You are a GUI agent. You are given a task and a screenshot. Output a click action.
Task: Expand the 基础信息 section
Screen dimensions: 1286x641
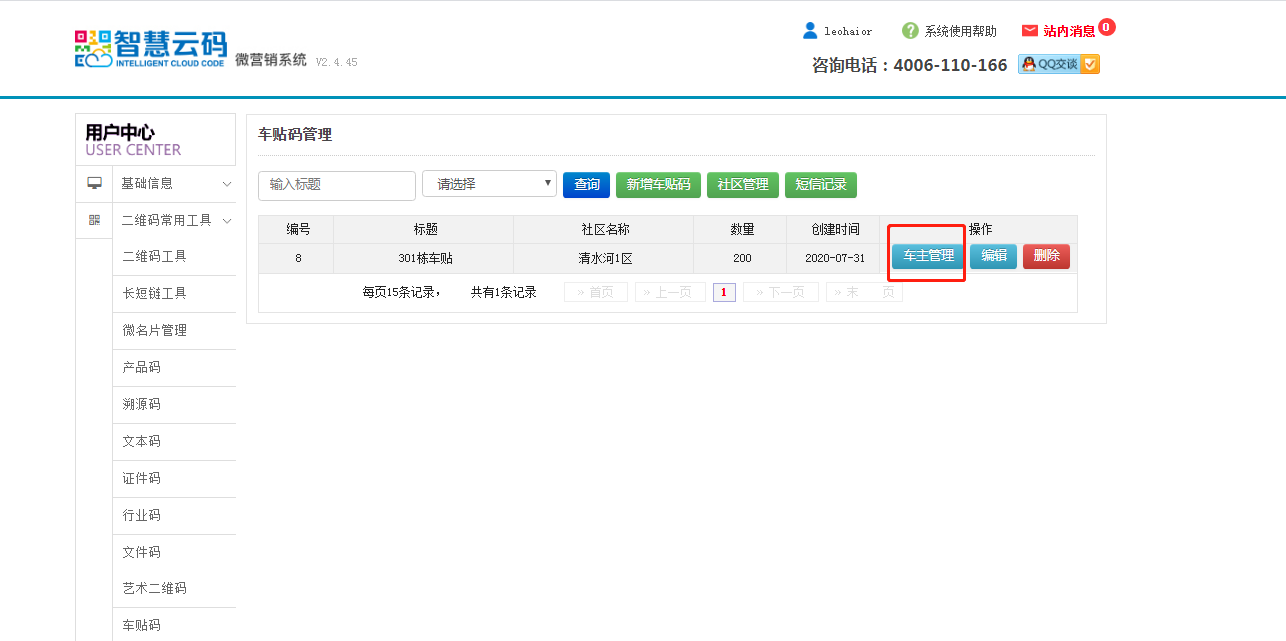click(174, 183)
